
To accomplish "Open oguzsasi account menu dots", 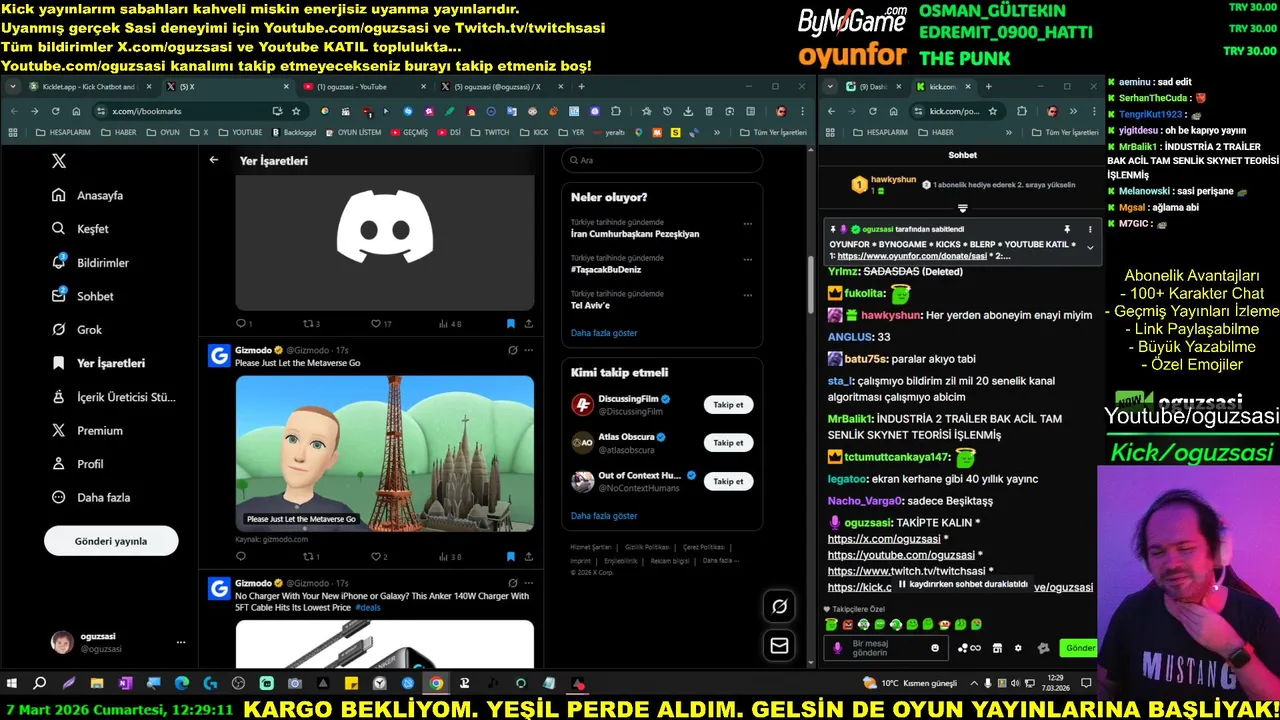I will click(181, 642).
